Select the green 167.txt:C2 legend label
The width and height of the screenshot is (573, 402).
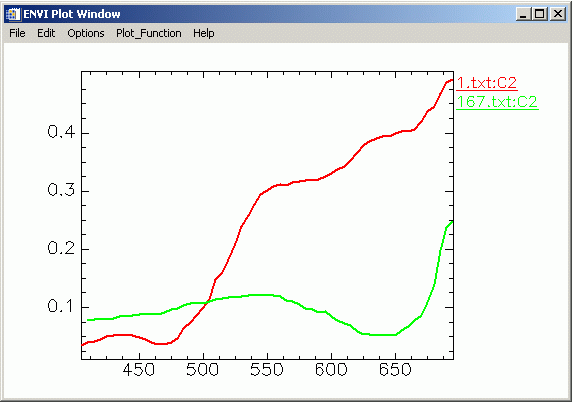point(497,102)
